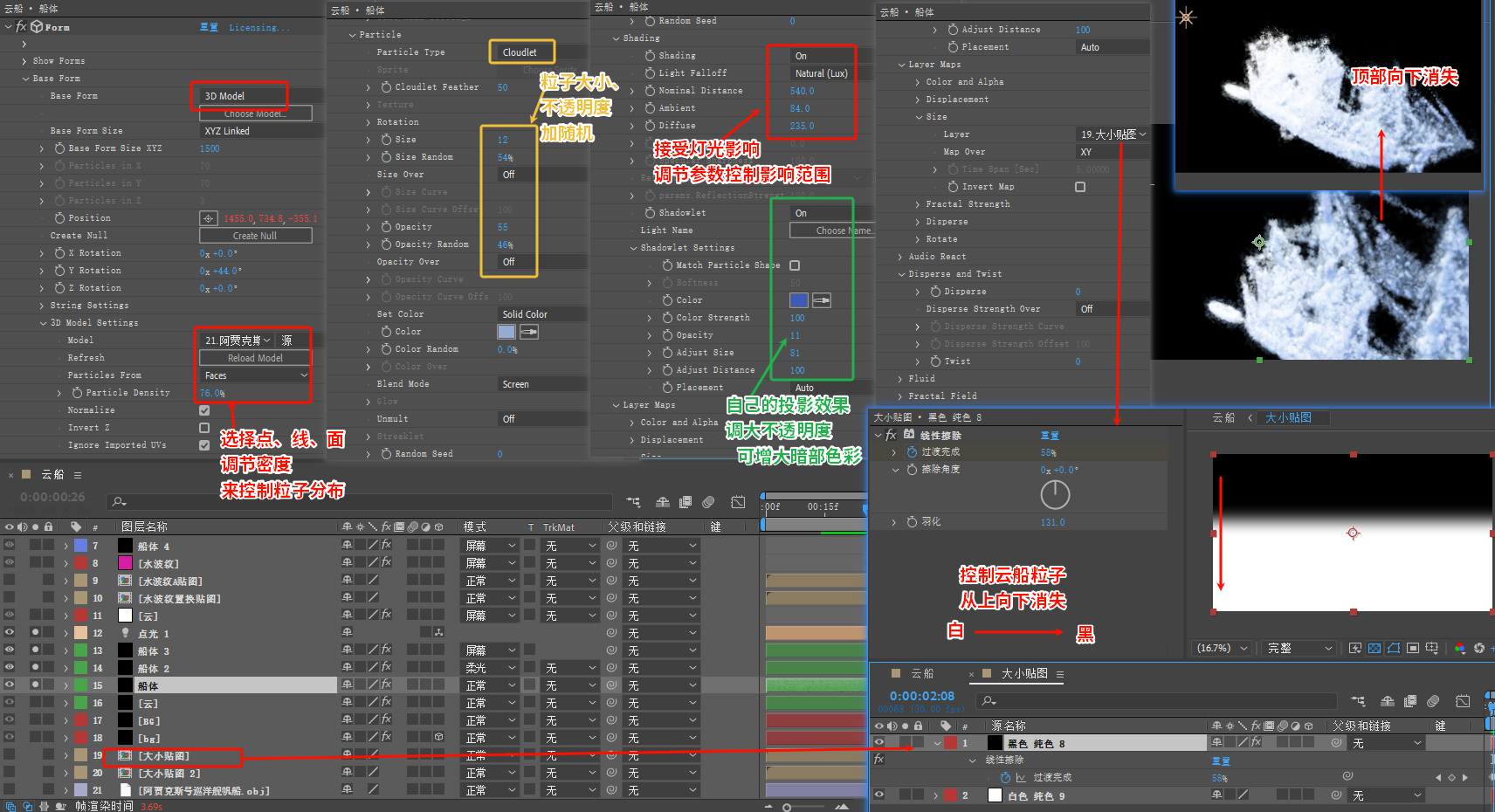
Task: Click the Create Null button
Action: [x=256, y=236]
